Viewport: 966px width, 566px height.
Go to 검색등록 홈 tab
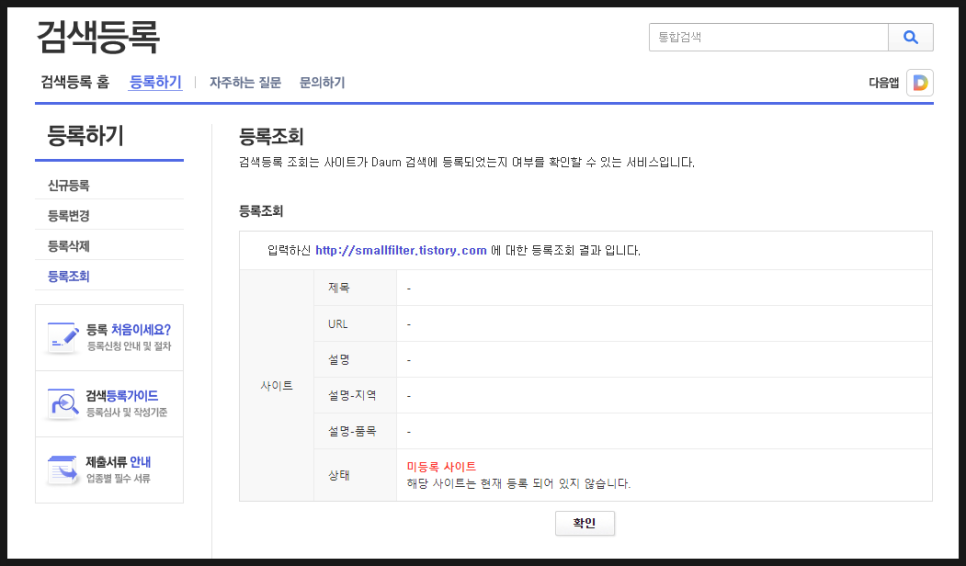75,82
